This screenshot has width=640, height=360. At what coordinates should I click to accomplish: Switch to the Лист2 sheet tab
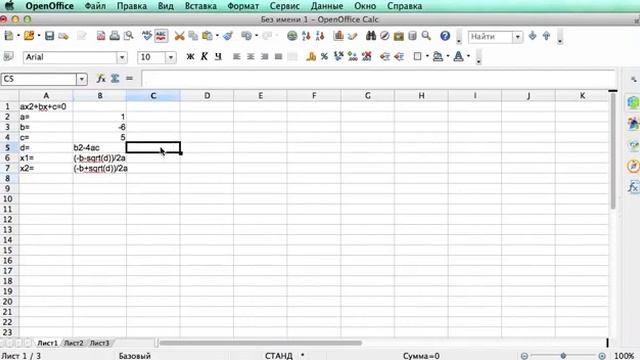click(x=73, y=343)
